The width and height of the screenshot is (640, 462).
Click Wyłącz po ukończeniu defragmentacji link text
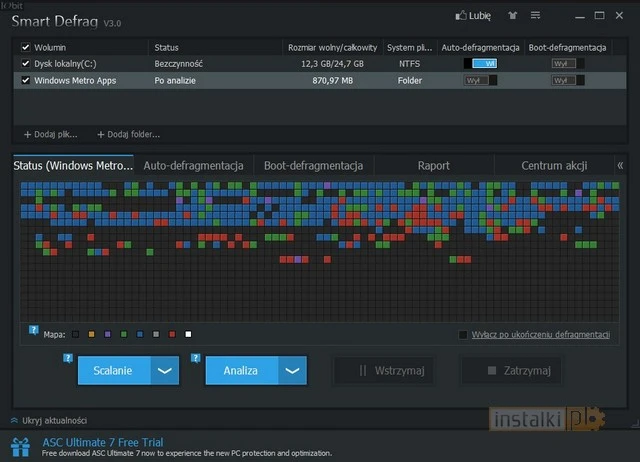pos(541,335)
